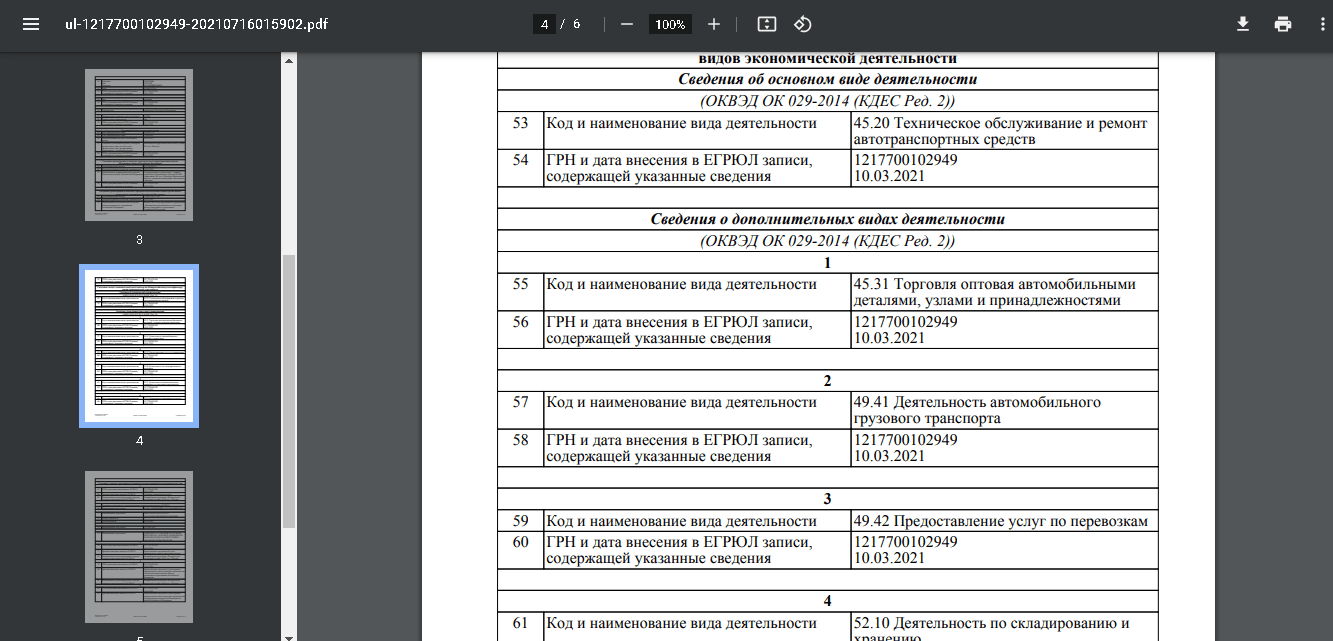Print the PDF document

coord(1283,24)
